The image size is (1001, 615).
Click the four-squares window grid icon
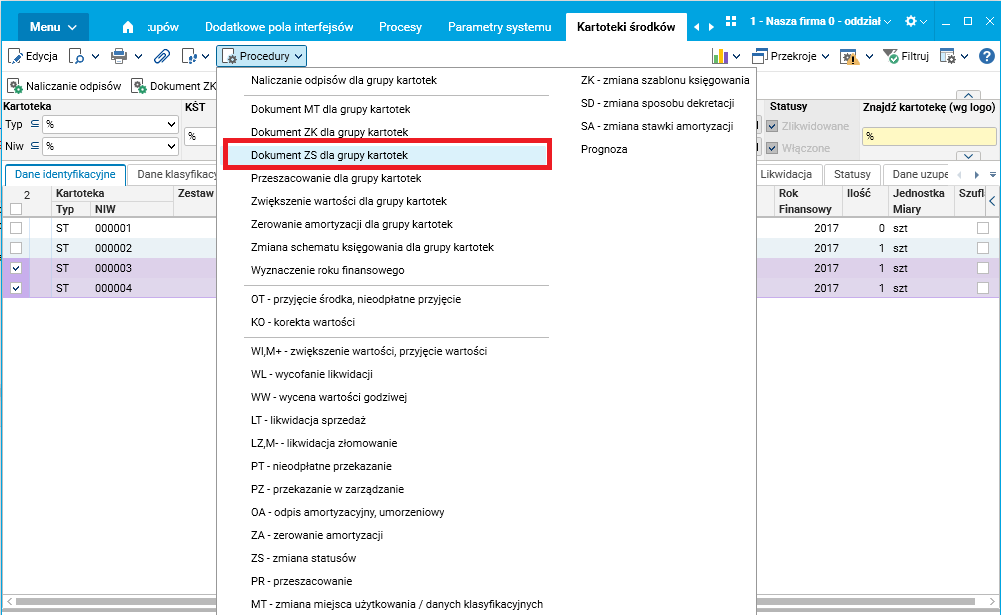click(731, 21)
